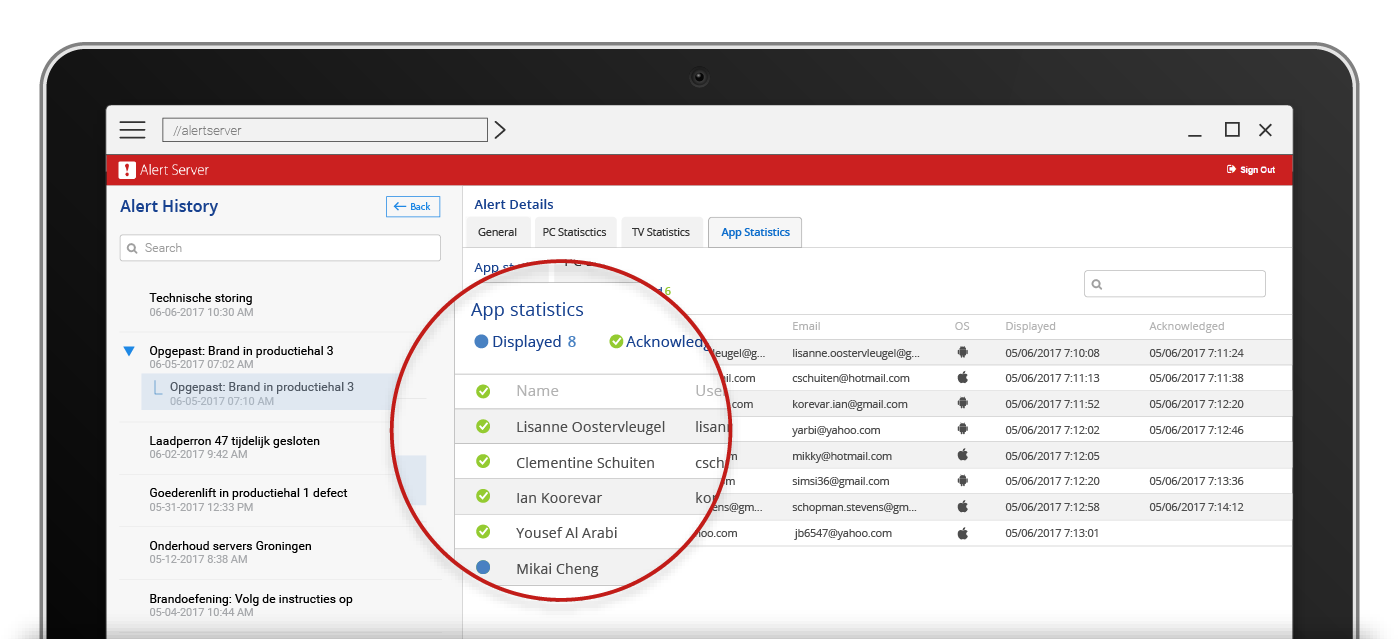
Task: Click the magnifier icon in Alert History search
Action: pos(133,248)
